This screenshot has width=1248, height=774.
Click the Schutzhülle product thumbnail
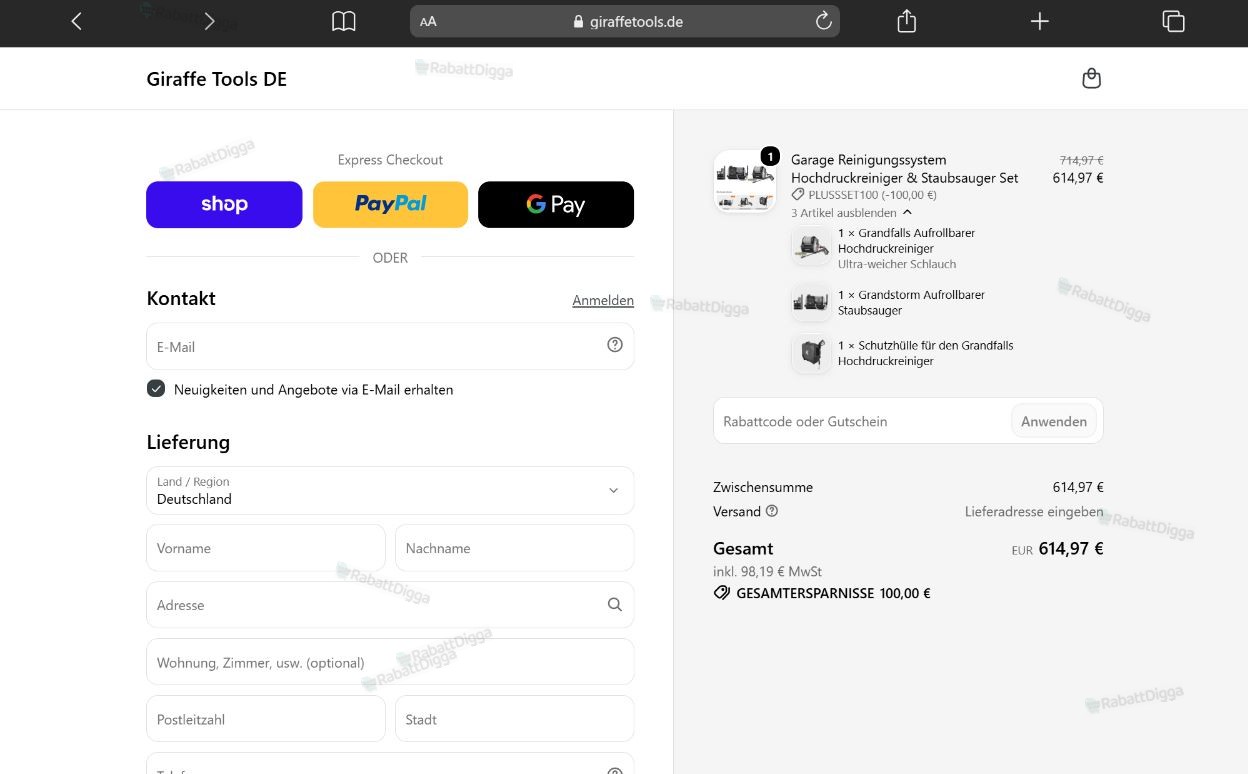click(x=811, y=353)
